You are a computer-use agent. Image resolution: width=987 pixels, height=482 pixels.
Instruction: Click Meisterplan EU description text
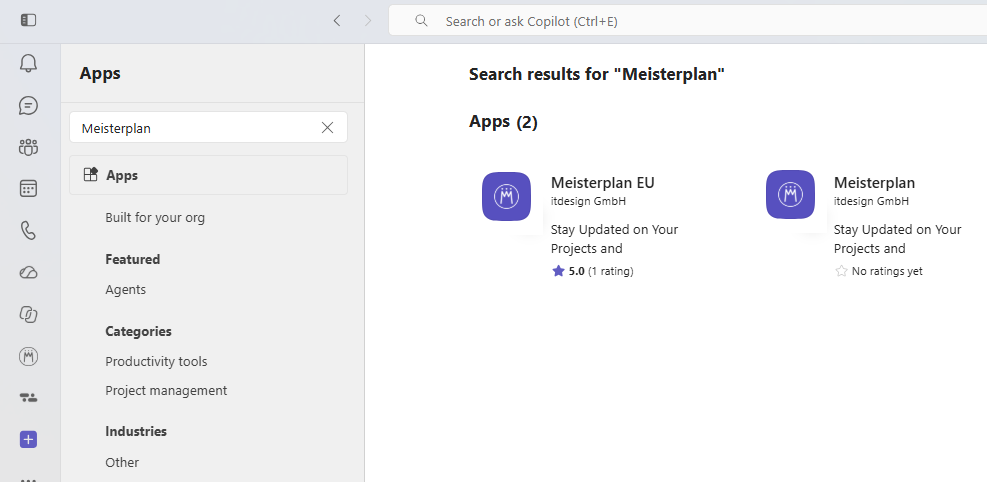pyautogui.click(x=614, y=239)
